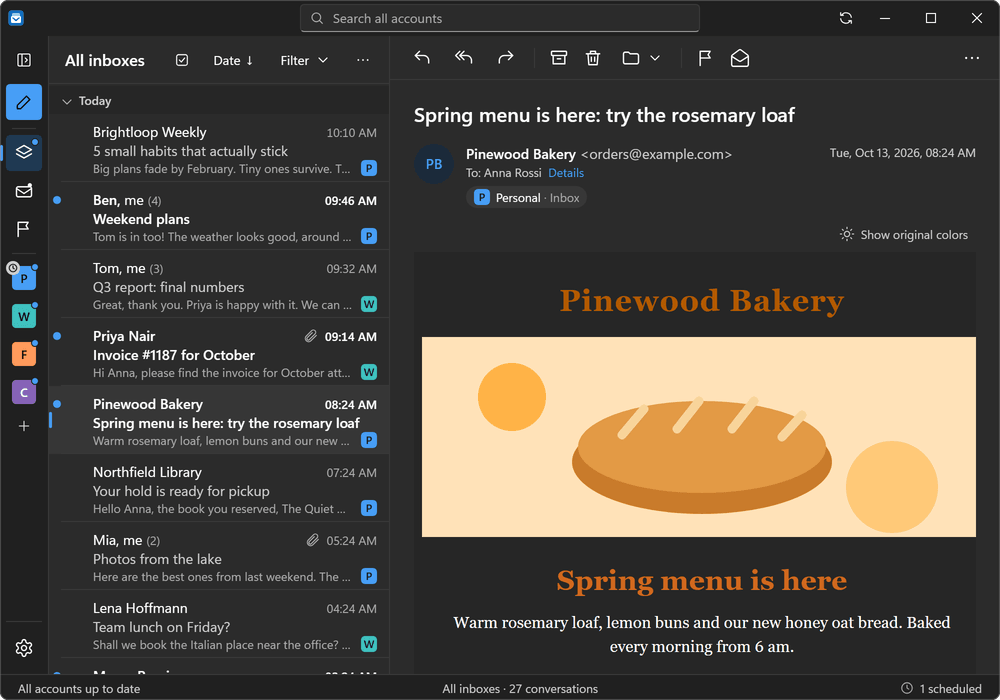Click W account badge on Q3 report row
1000x700 pixels.
pos(369,304)
